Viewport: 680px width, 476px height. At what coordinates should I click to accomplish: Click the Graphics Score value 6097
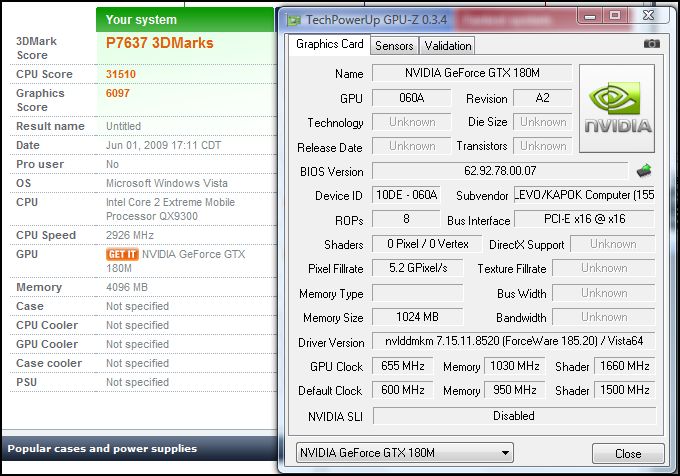(118, 93)
